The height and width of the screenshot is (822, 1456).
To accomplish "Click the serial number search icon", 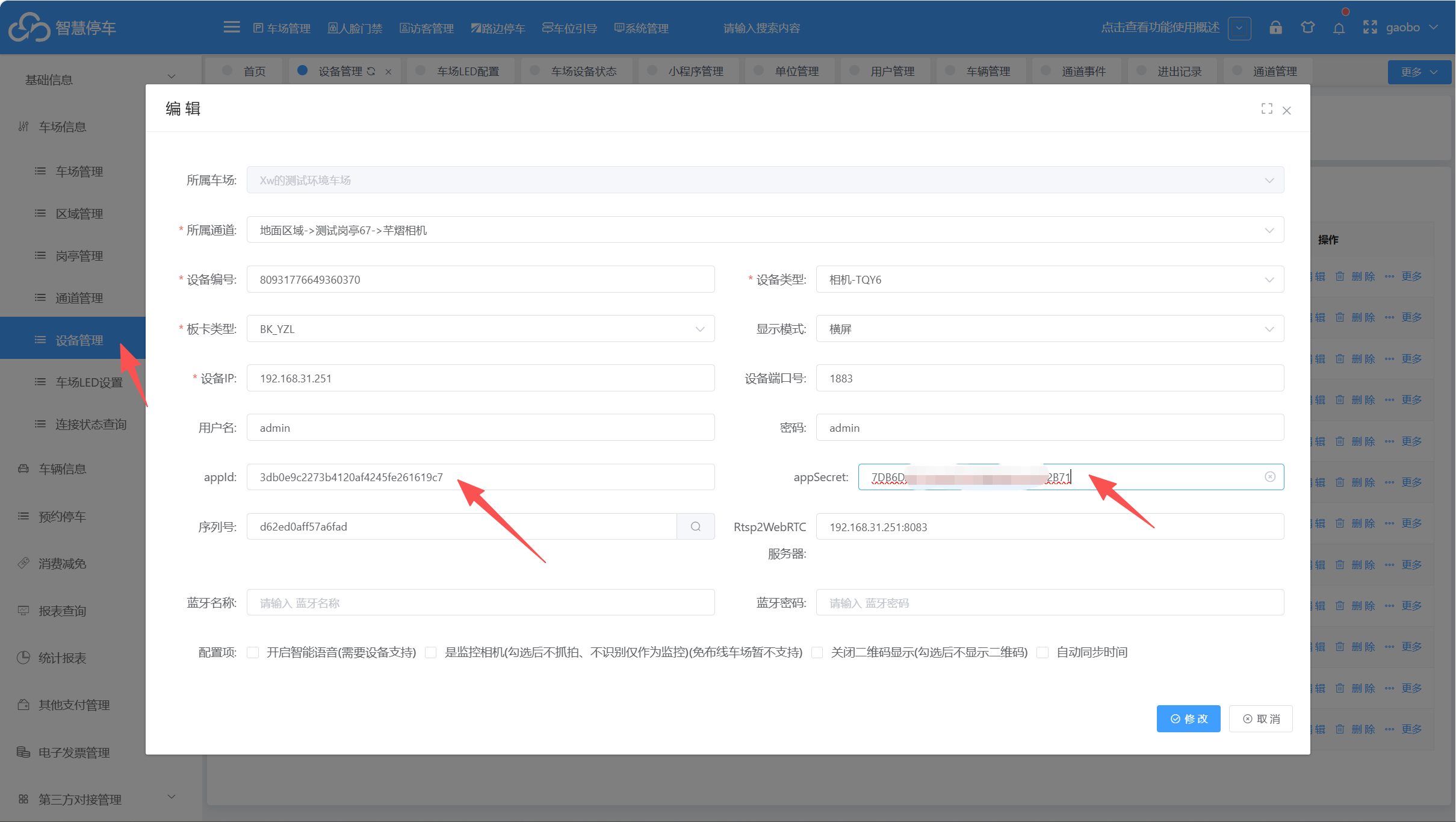I will click(x=696, y=526).
